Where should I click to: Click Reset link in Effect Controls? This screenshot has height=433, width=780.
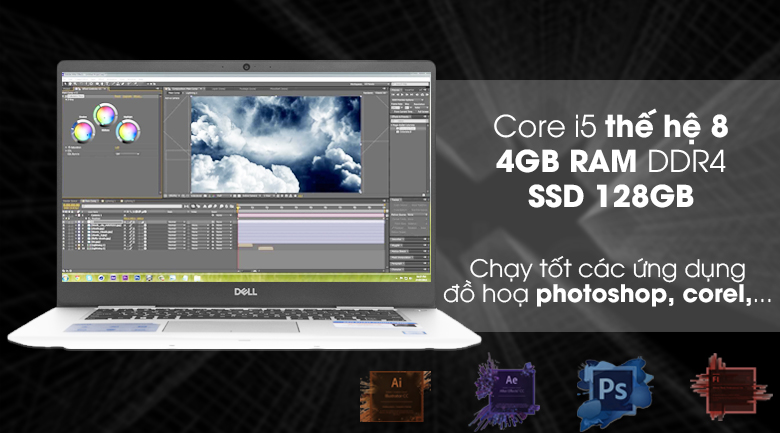[118, 97]
